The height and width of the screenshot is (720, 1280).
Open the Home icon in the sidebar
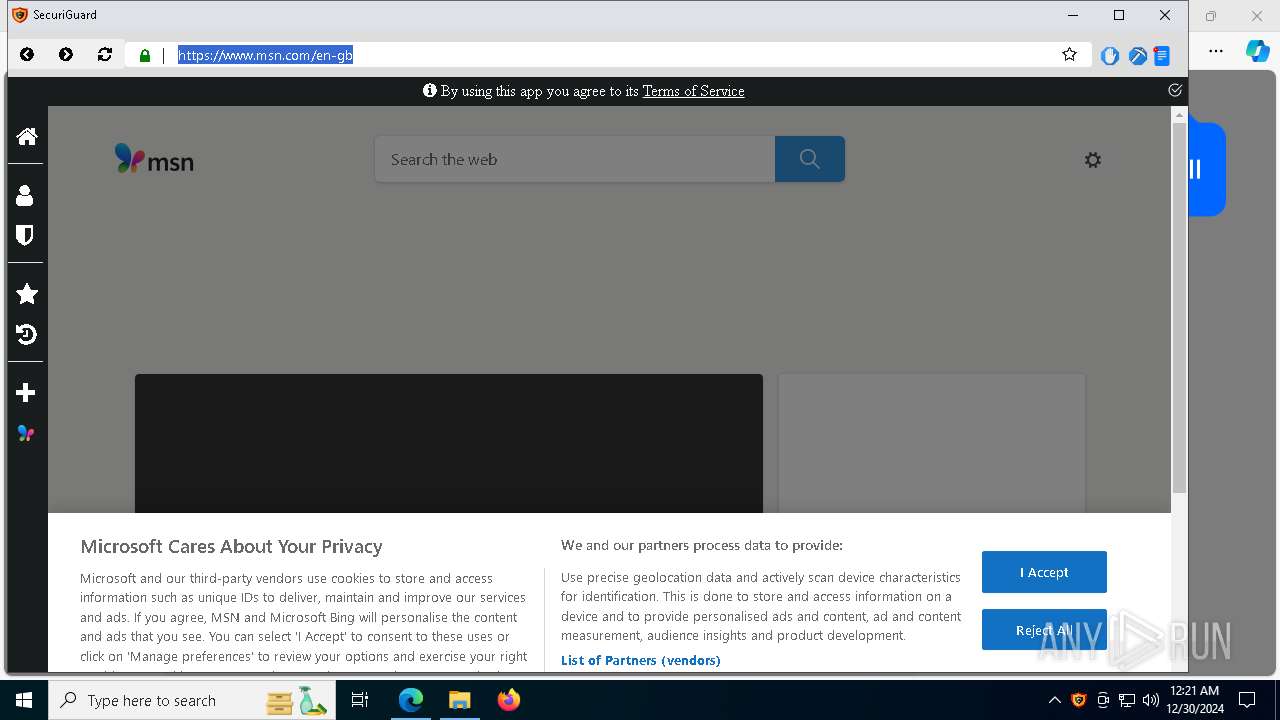pos(27,136)
